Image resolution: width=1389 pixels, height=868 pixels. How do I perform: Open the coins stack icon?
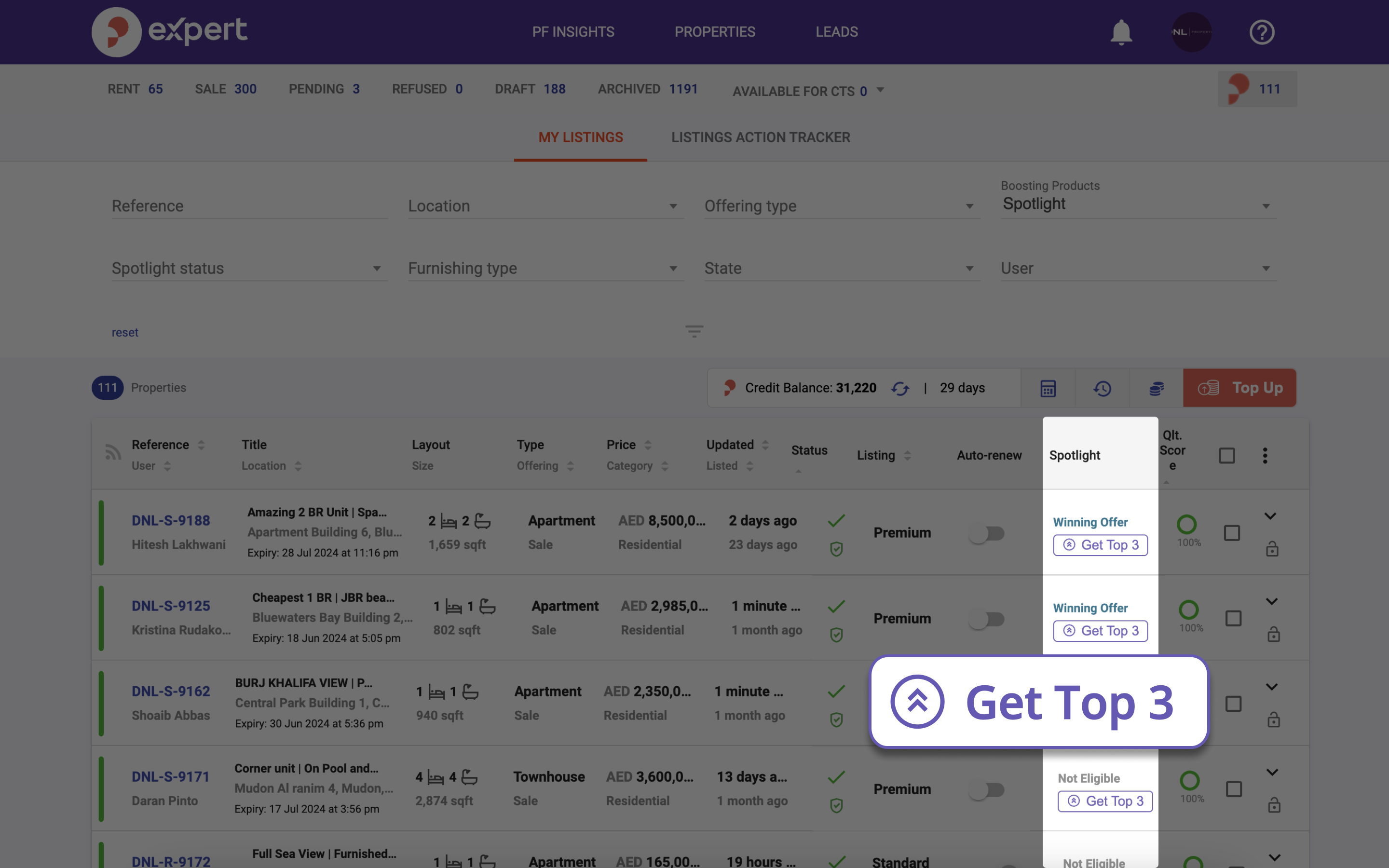click(x=1157, y=389)
